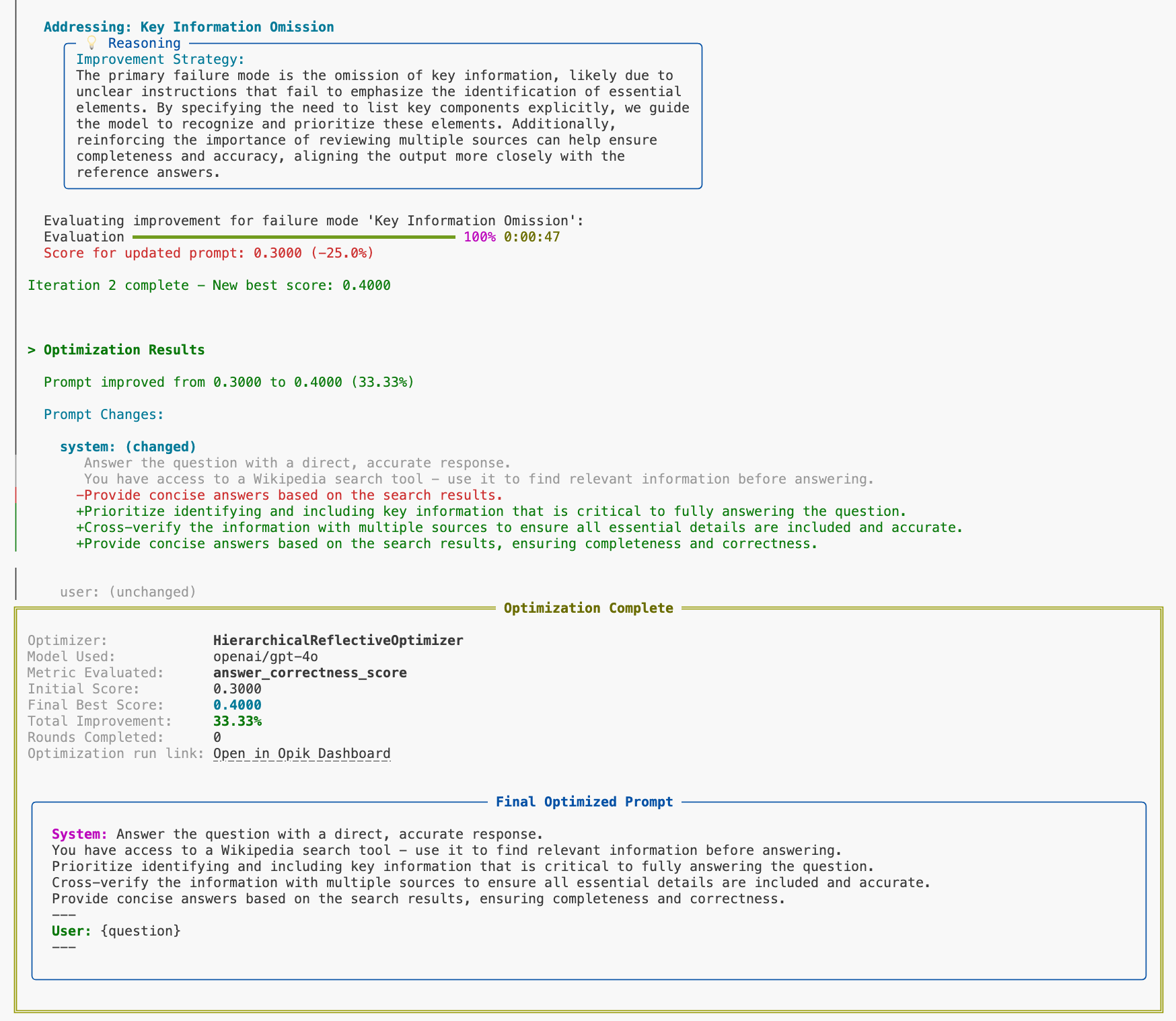Collapse the system: (changed) prompt diff
The height and width of the screenshot is (1021, 1176).
(127, 446)
